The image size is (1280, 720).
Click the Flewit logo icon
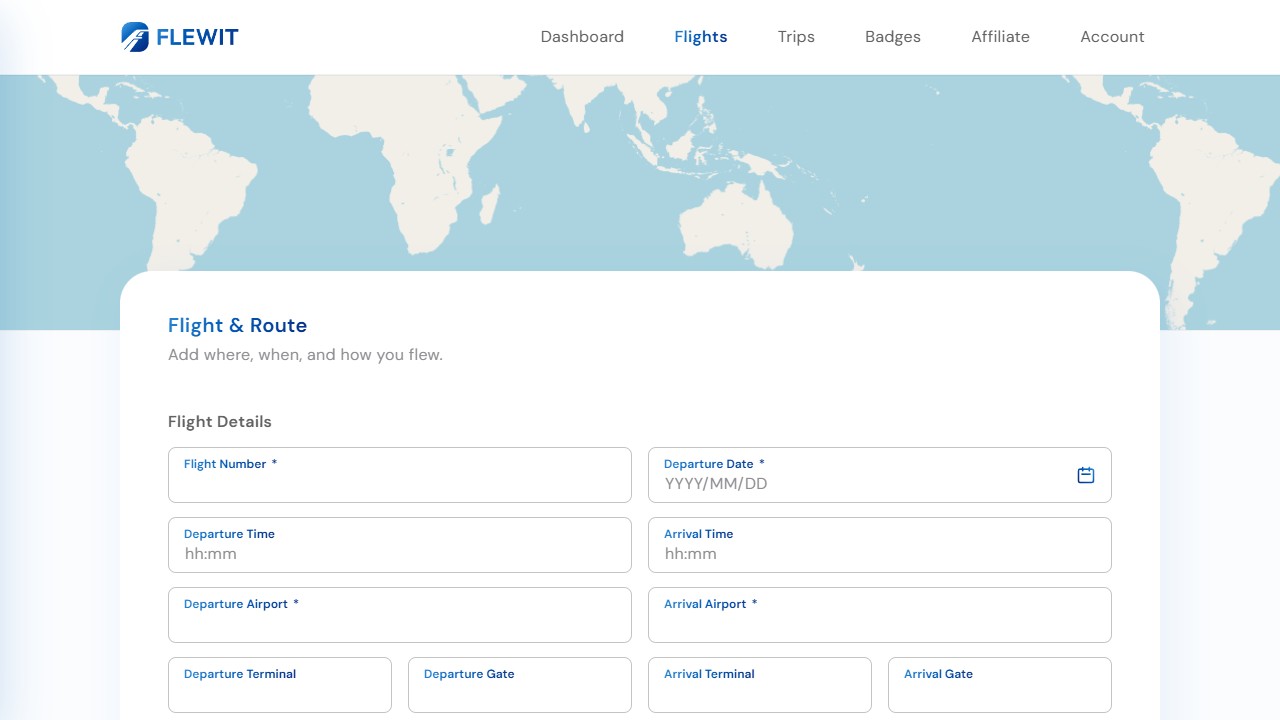135,37
